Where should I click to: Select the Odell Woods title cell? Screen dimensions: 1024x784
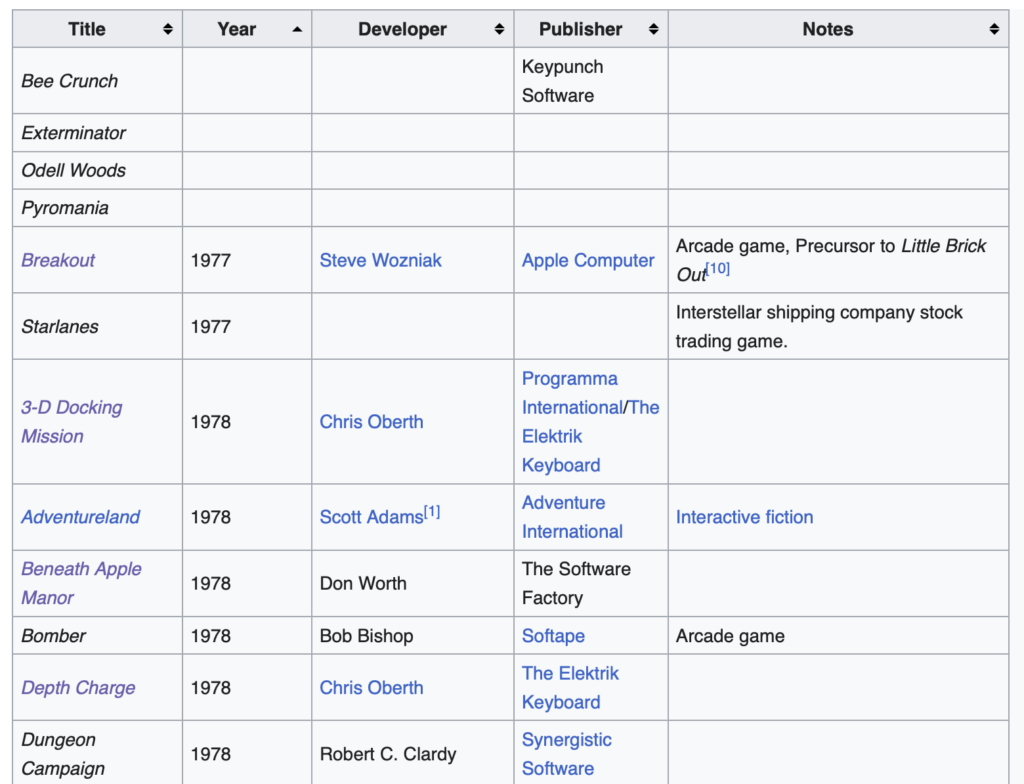tap(97, 171)
